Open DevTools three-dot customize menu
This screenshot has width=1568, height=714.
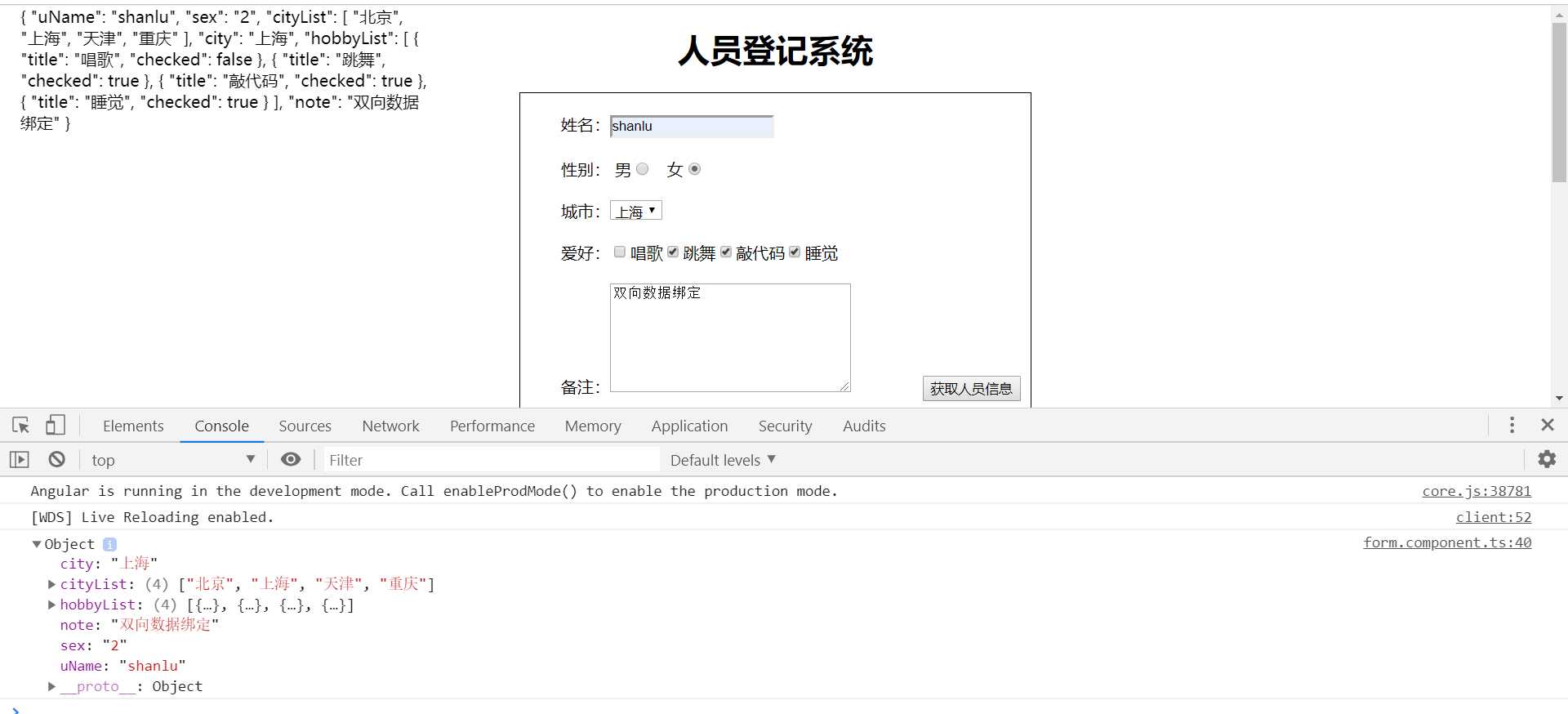point(1512,425)
